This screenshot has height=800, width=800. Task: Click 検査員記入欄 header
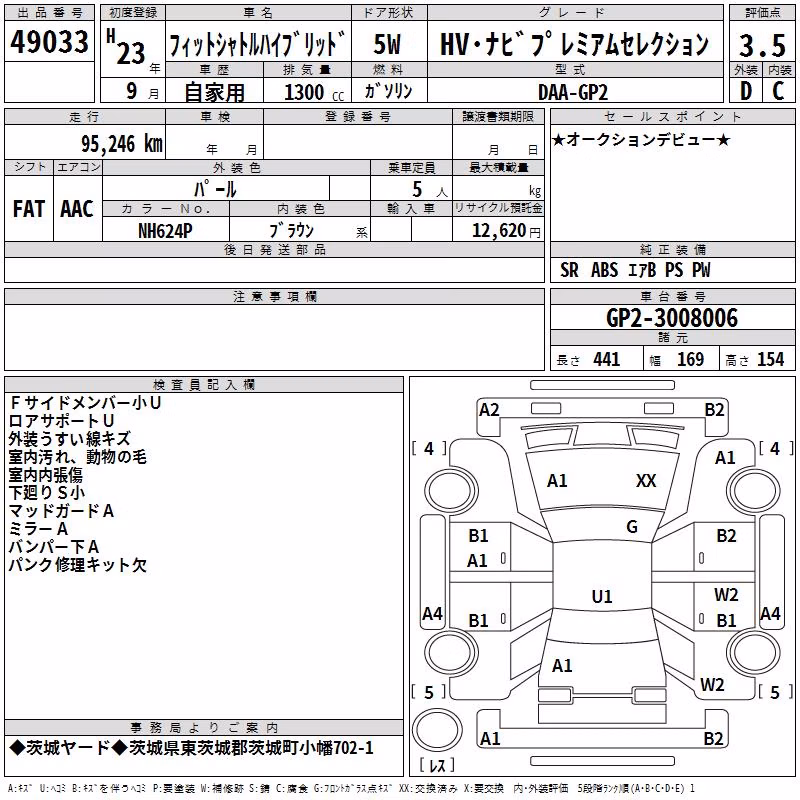pyautogui.click(x=204, y=385)
